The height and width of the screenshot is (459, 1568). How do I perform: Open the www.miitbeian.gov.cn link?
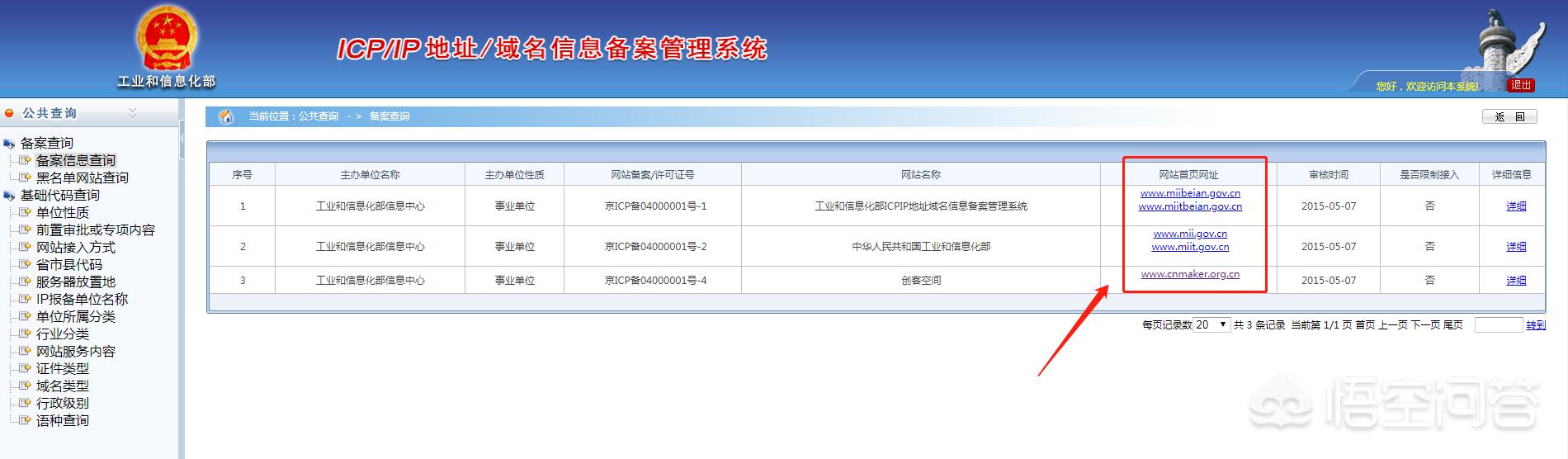click(x=1190, y=206)
